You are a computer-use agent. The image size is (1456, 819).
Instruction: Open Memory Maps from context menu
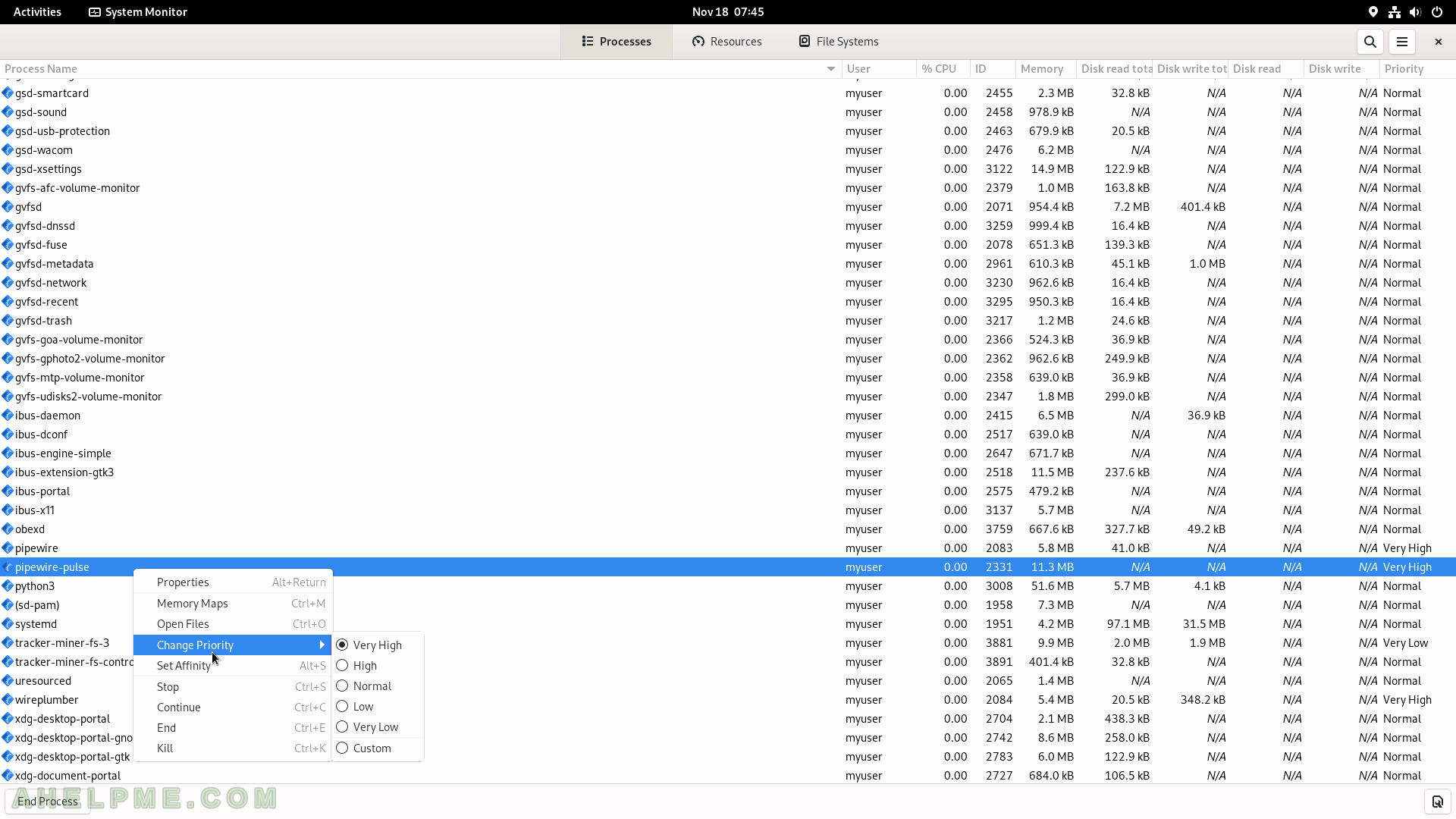[233, 604]
